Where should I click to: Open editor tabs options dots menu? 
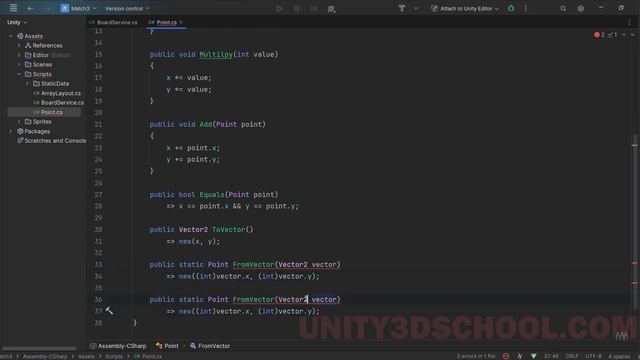coord(629,22)
